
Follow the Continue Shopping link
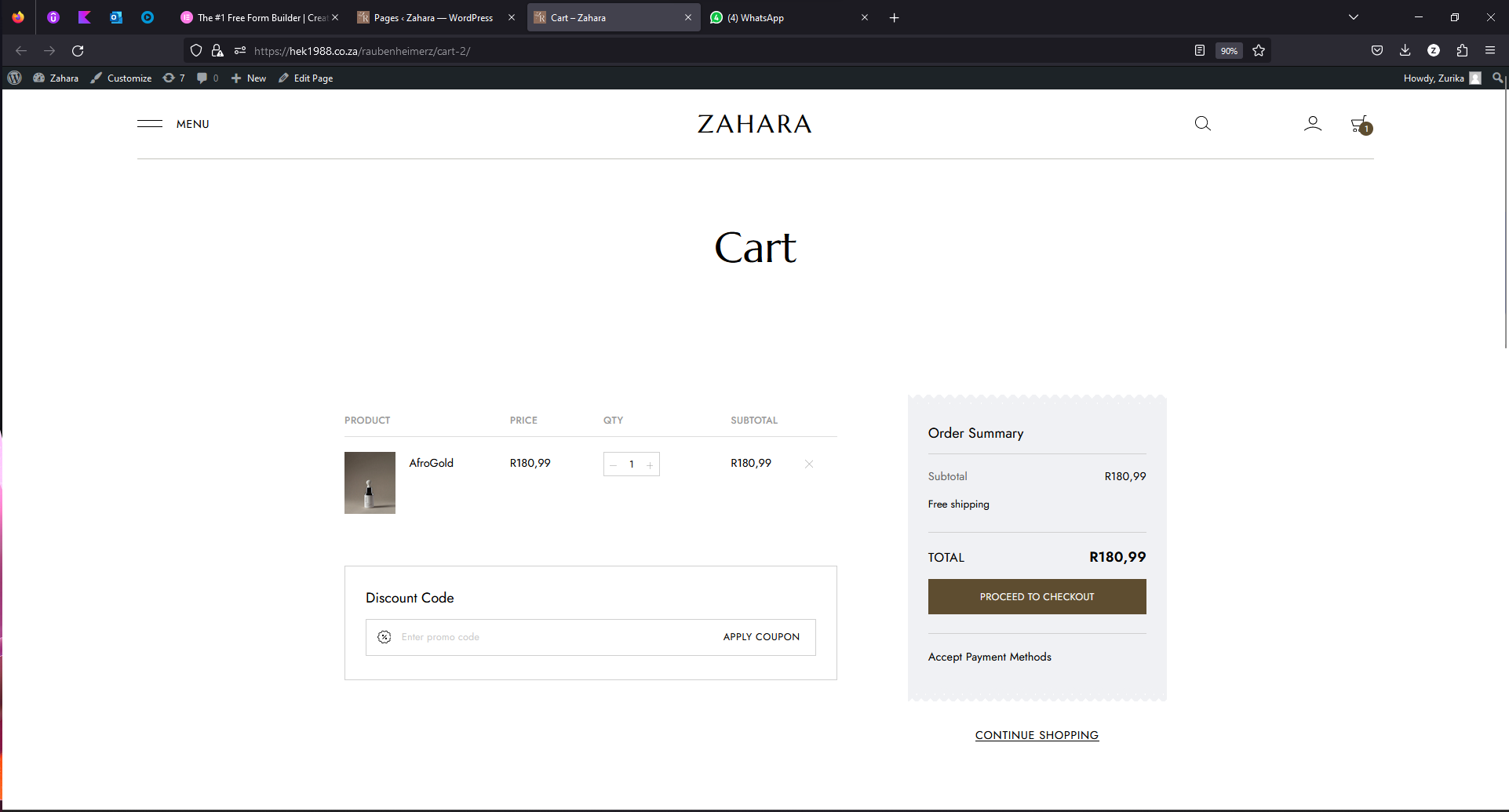point(1037,735)
